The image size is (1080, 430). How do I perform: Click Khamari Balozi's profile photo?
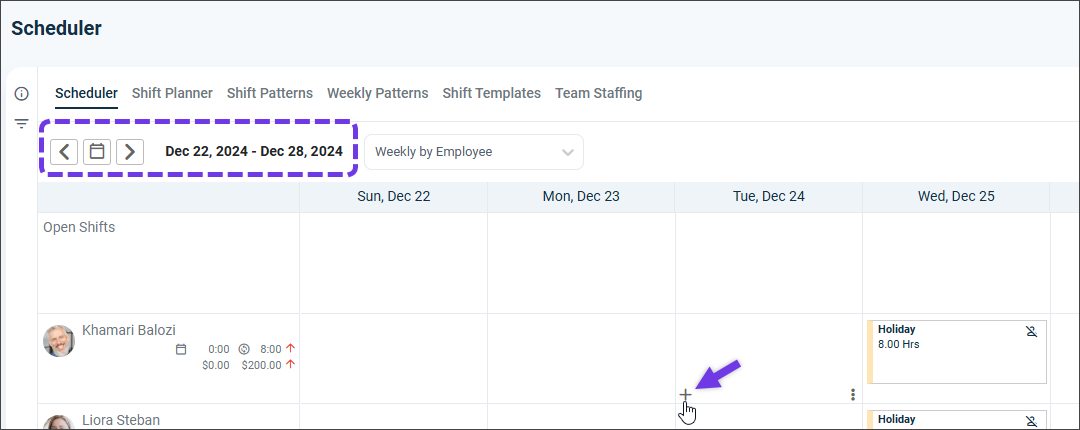(59, 341)
